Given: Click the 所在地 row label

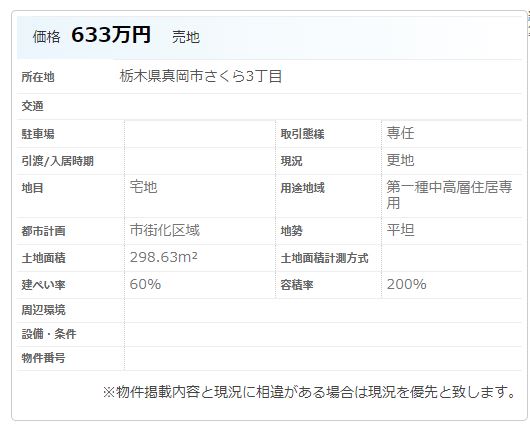Looking at the screenshot, I should click(38, 77).
